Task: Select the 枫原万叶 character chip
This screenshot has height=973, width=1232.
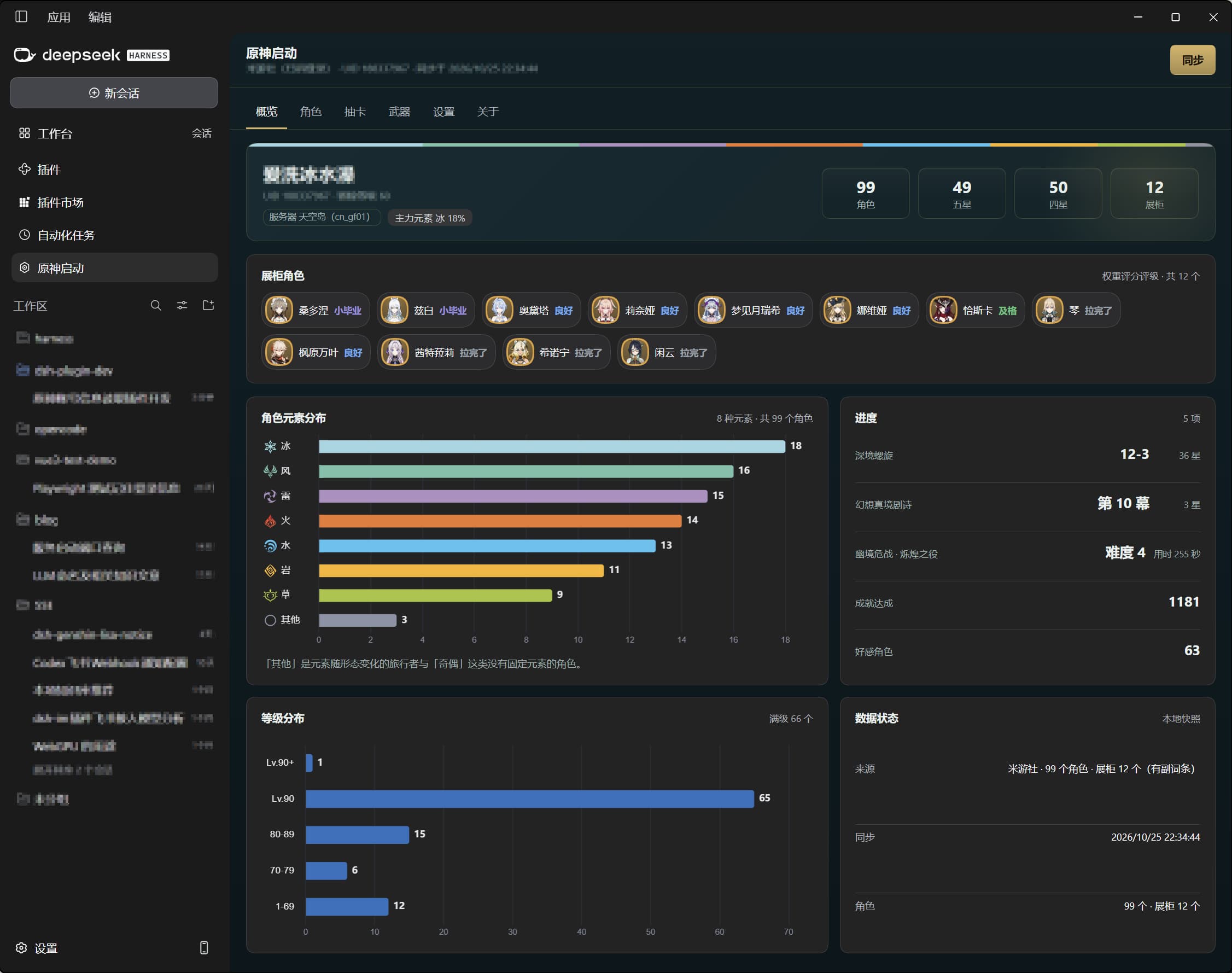Action: tap(316, 352)
